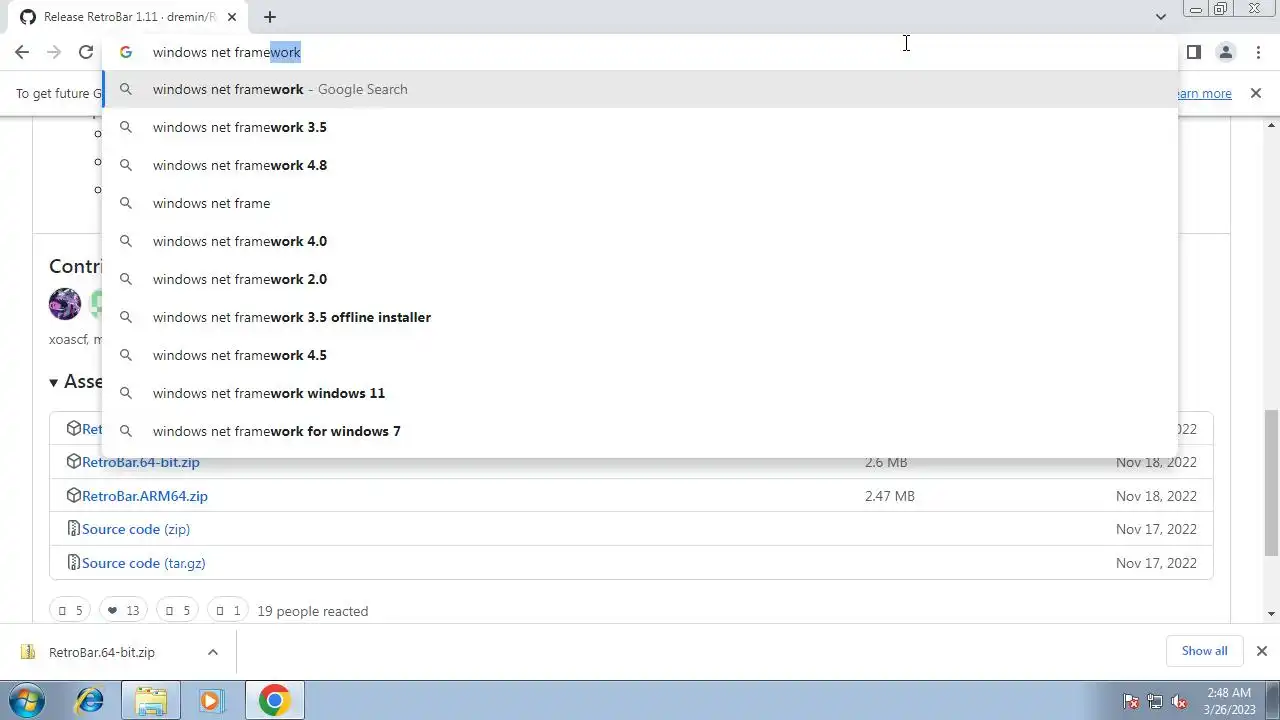The height and width of the screenshot is (720, 1280).
Task: Collapse the Assets section triangle
Action: [x=54, y=382]
